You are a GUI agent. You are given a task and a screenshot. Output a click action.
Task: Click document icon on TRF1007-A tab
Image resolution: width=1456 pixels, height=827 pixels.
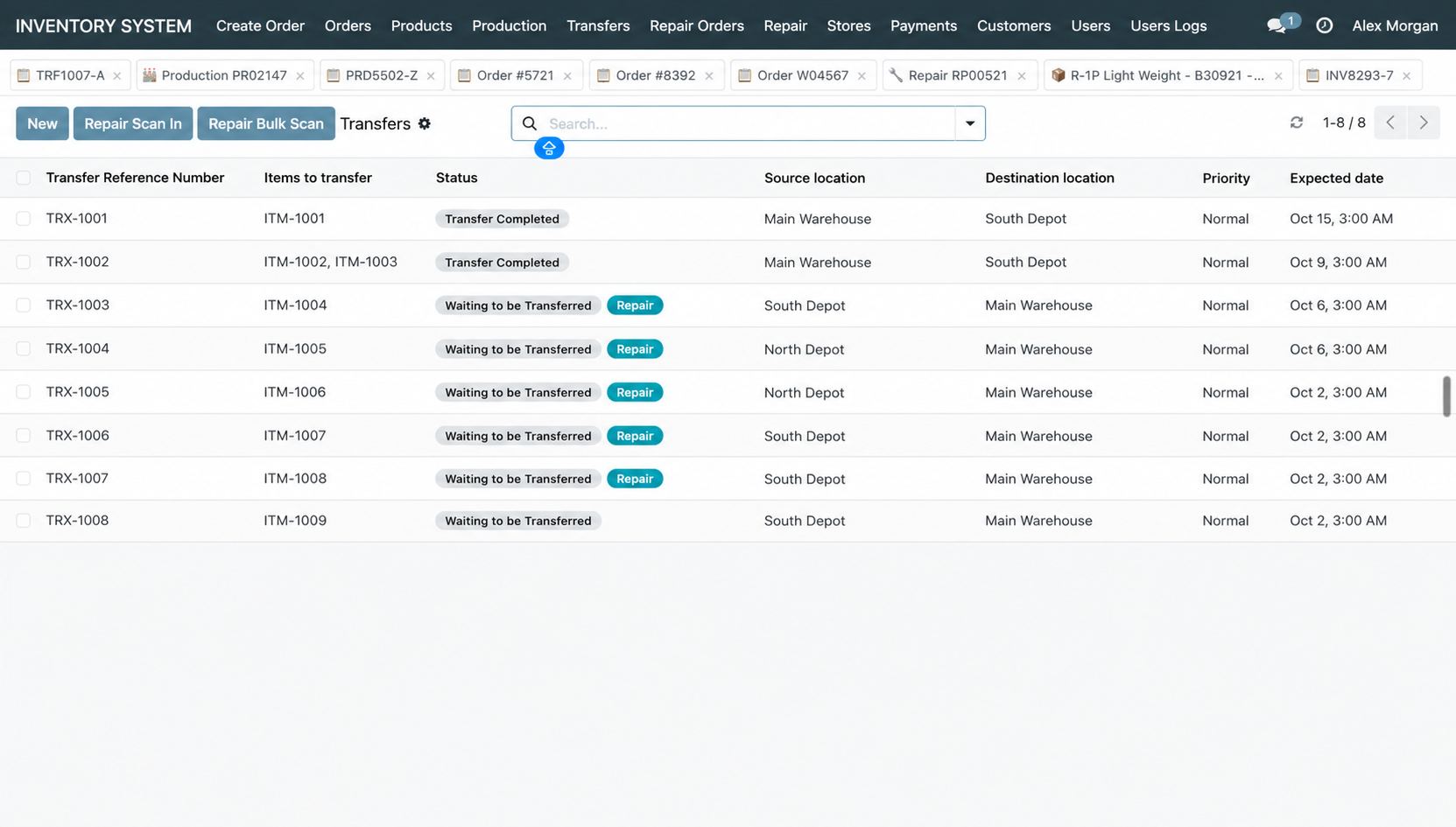tap(24, 75)
